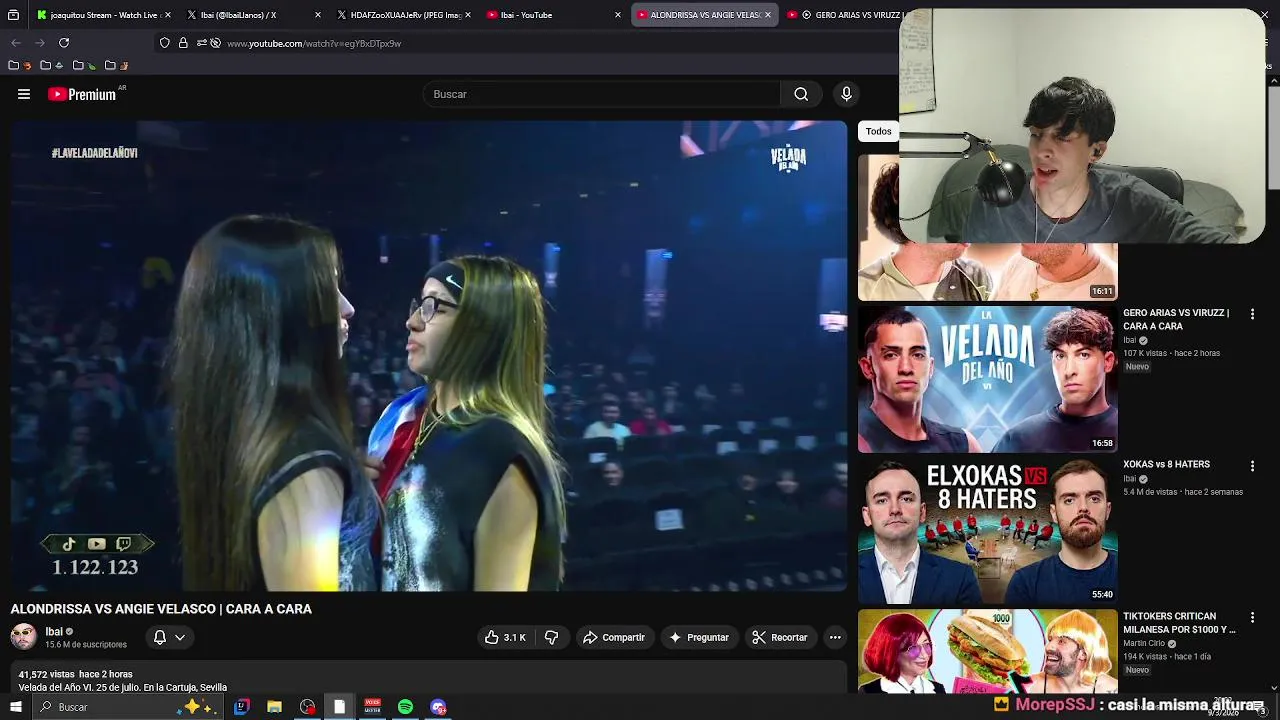Go back with the browser back arrow
Image resolution: width=1280 pixels, height=720 pixels.
tap(16, 43)
